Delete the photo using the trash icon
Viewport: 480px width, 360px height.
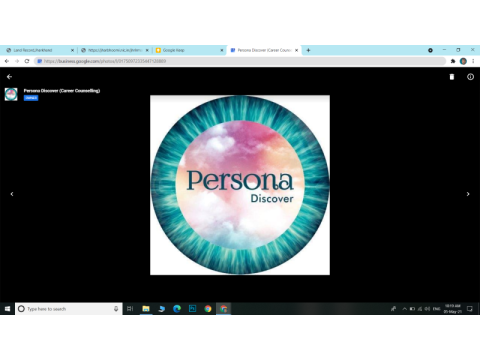pyautogui.click(x=452, y=77)
